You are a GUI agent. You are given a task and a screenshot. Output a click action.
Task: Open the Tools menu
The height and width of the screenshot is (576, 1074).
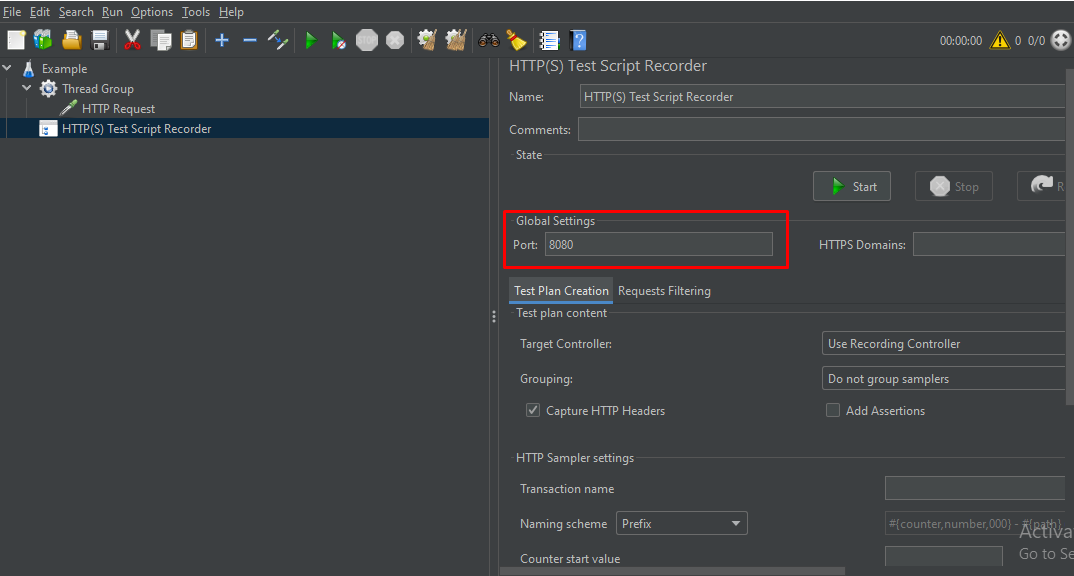pyautogui.click(x=196, y=12)
